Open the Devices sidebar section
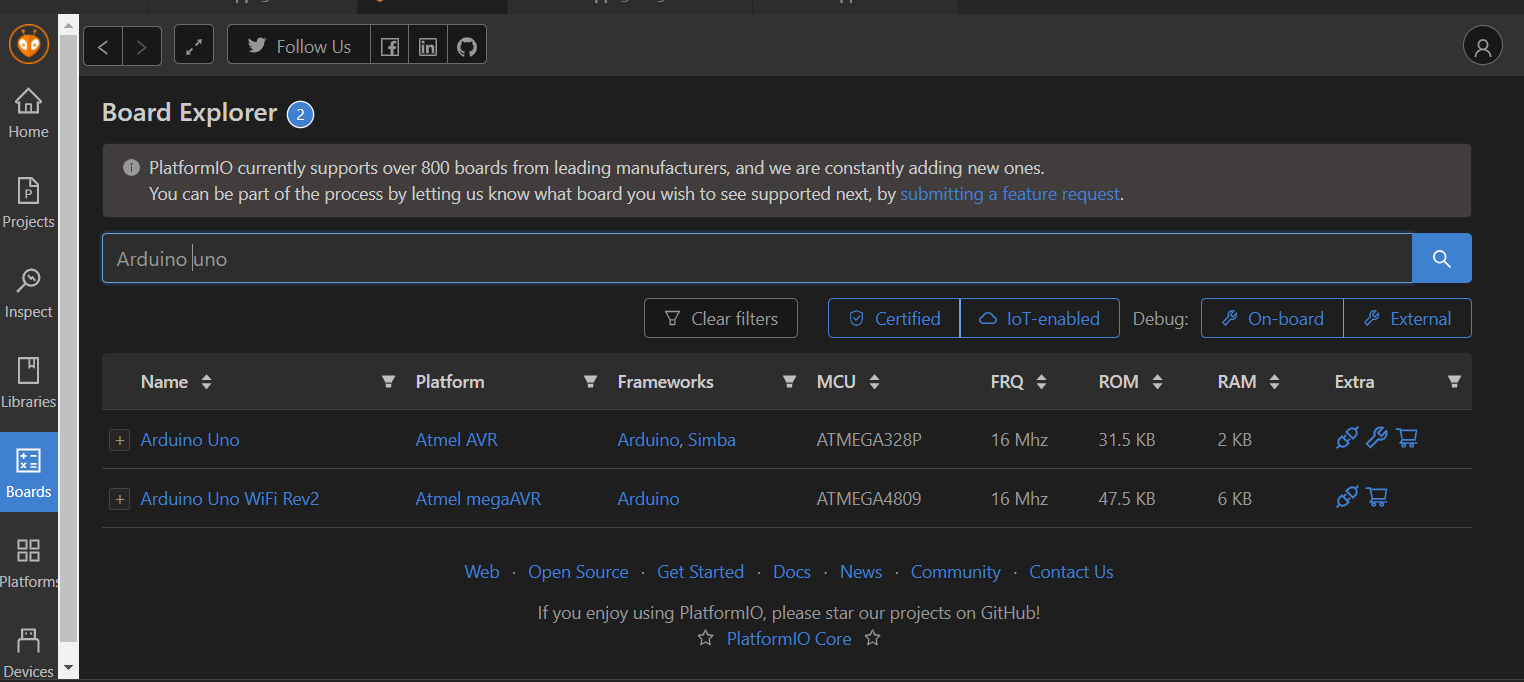1524x682 pixels. click(x=29, y=652)
